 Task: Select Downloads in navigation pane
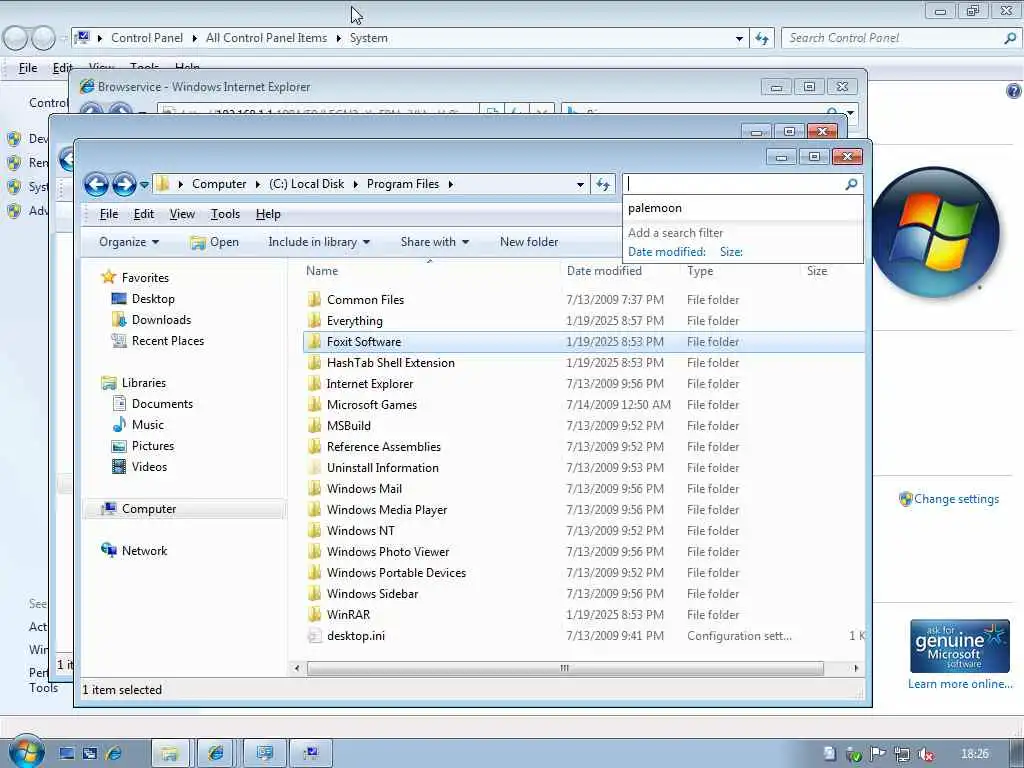pos(161,320)
